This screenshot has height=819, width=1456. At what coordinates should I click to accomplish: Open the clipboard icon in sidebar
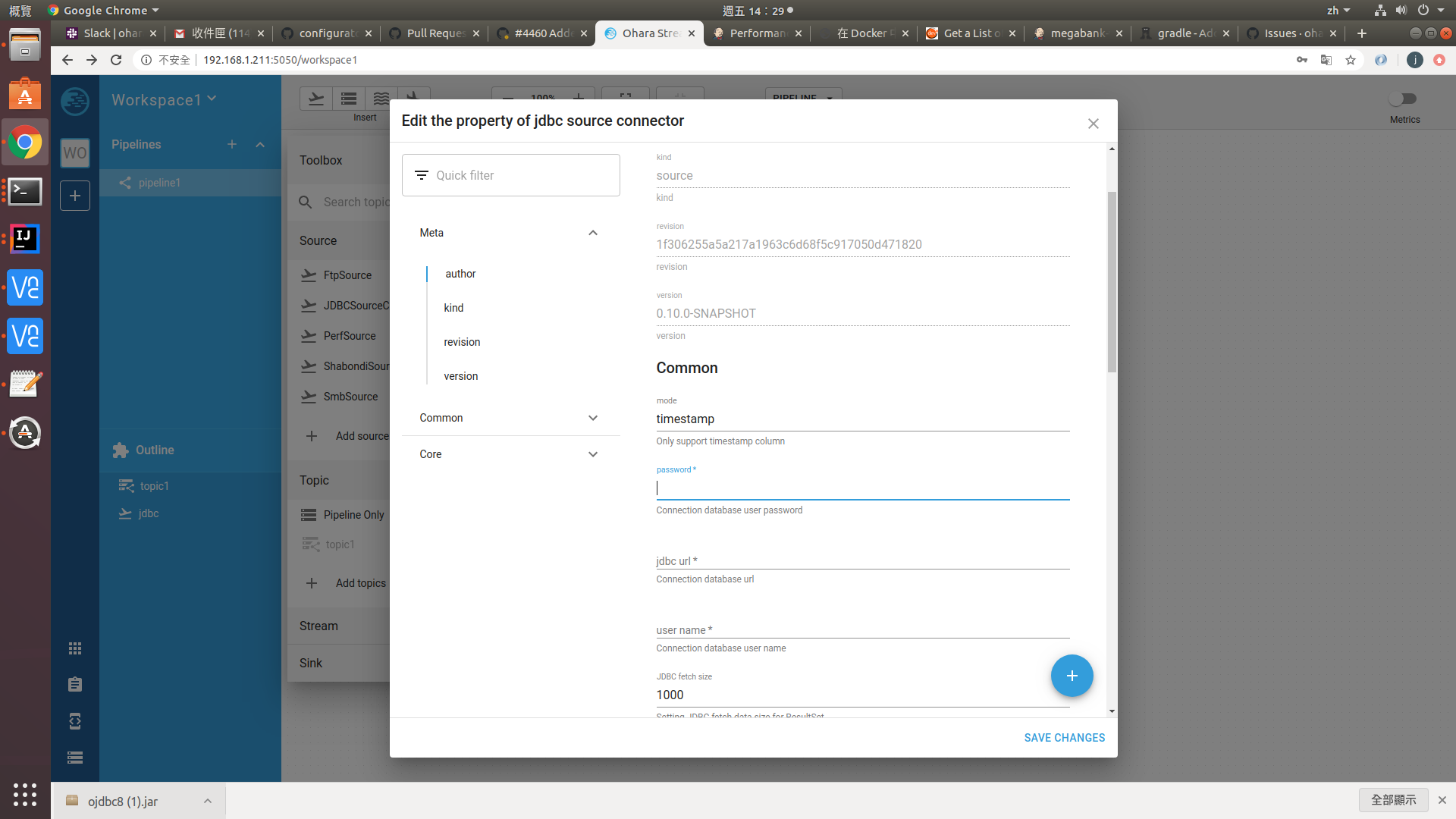point(75,685)
